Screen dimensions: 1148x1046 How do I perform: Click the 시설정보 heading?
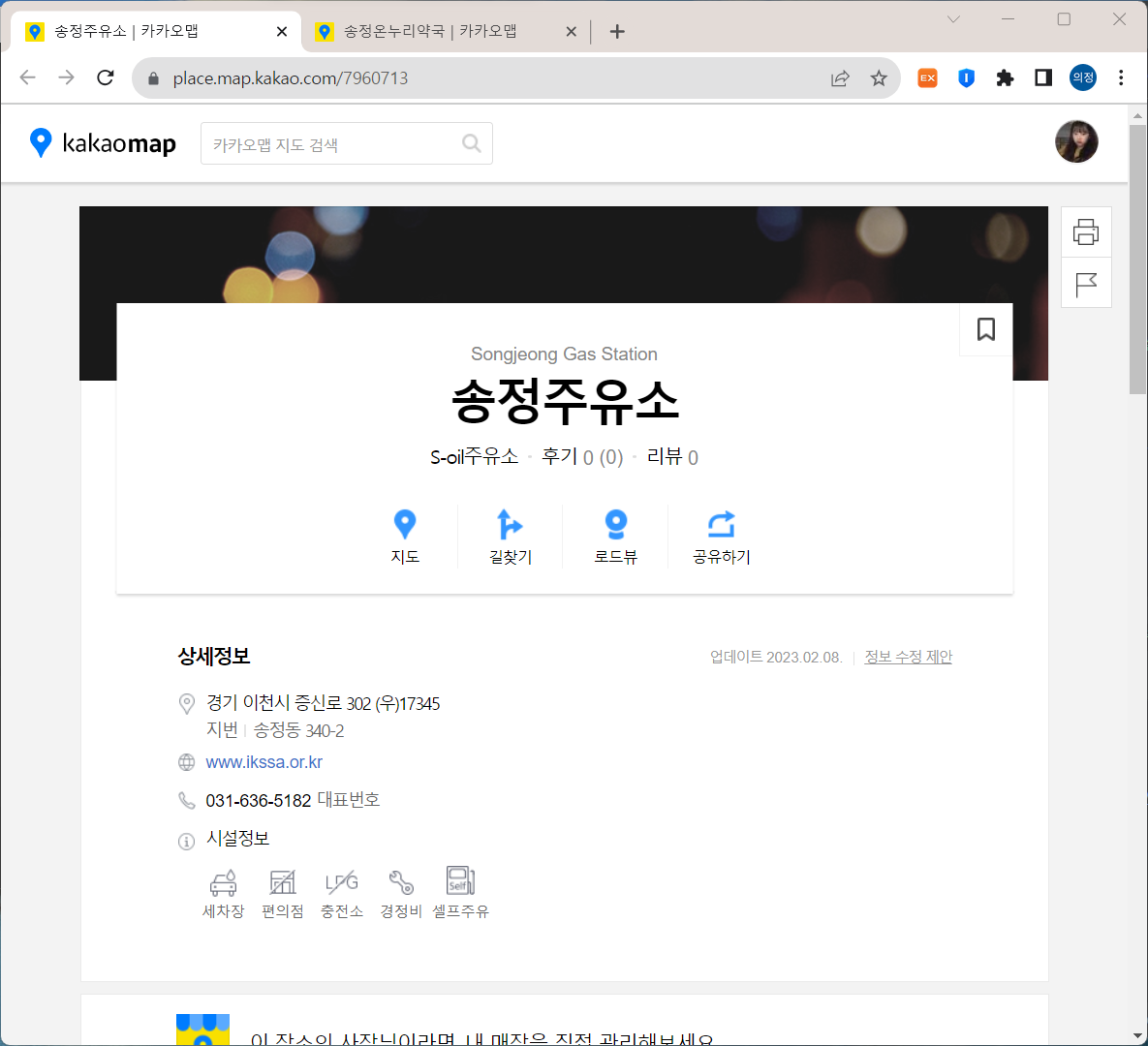238,838
